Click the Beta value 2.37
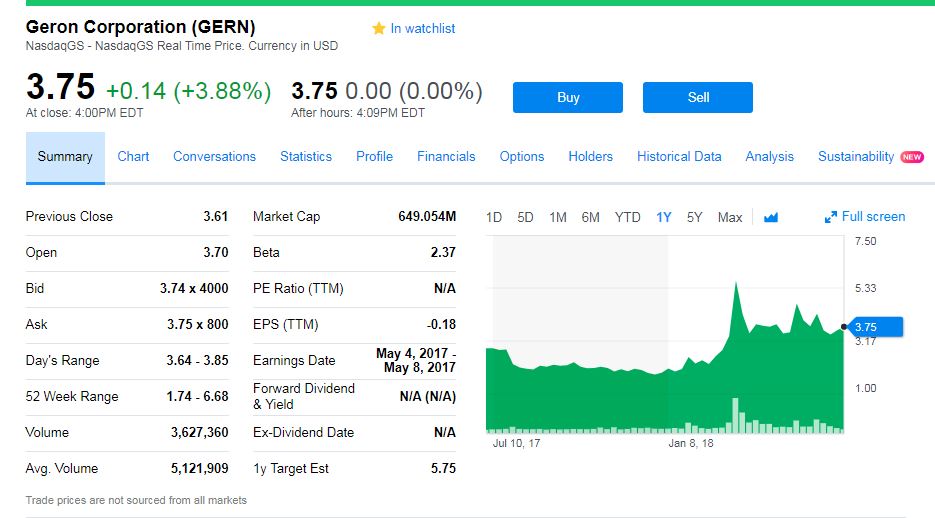This screenshot has height=518, width=935. (443, 252)
